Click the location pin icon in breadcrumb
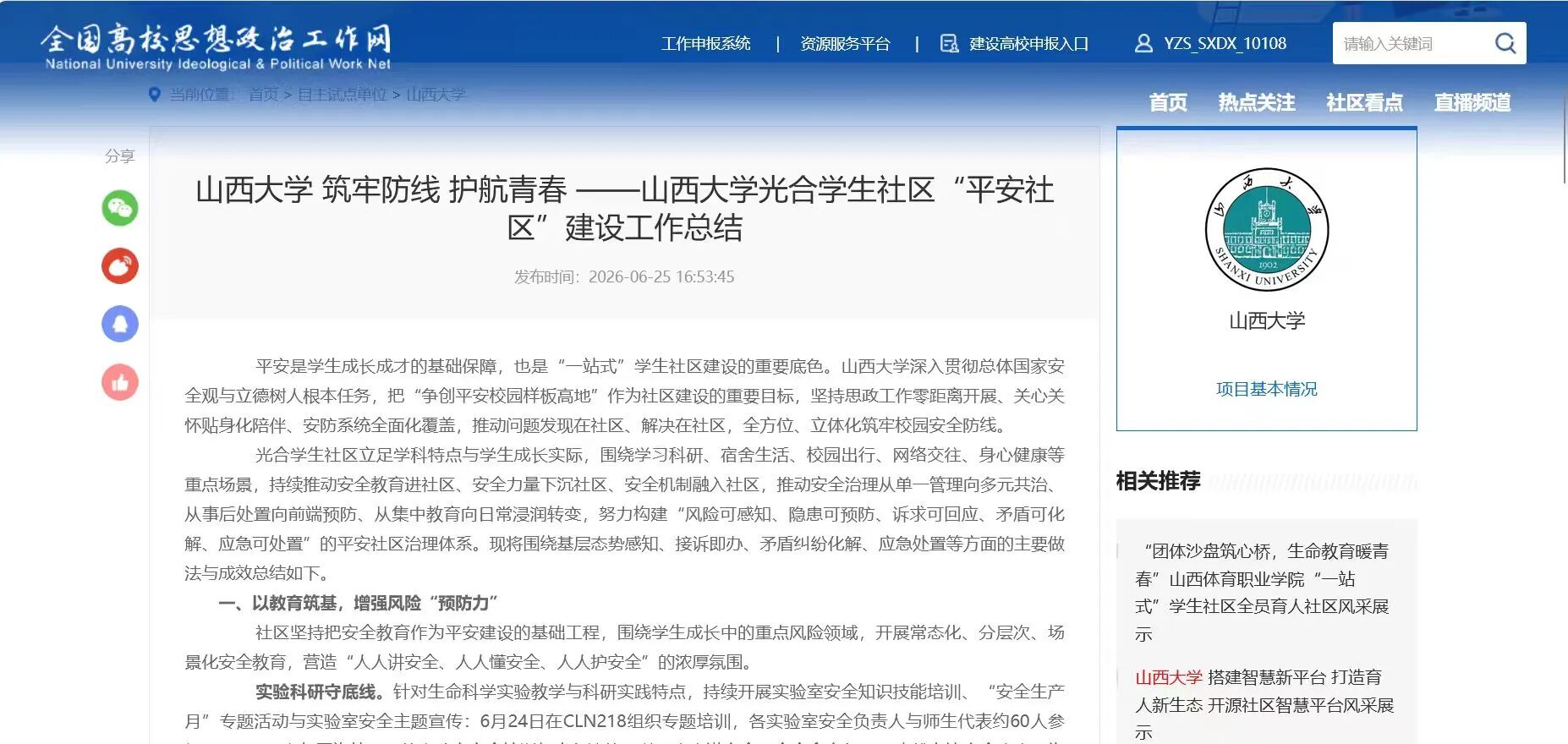 (154, 95)
